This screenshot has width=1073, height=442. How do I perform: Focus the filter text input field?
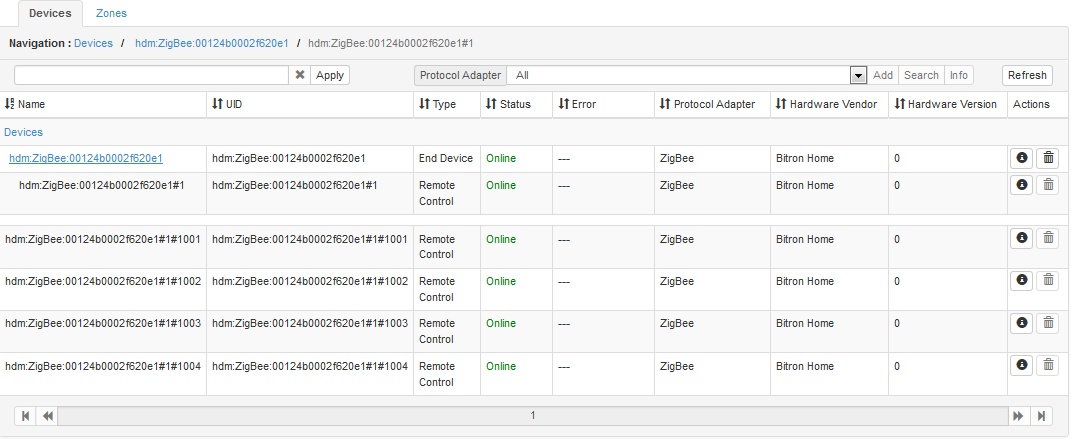[151, 75]
